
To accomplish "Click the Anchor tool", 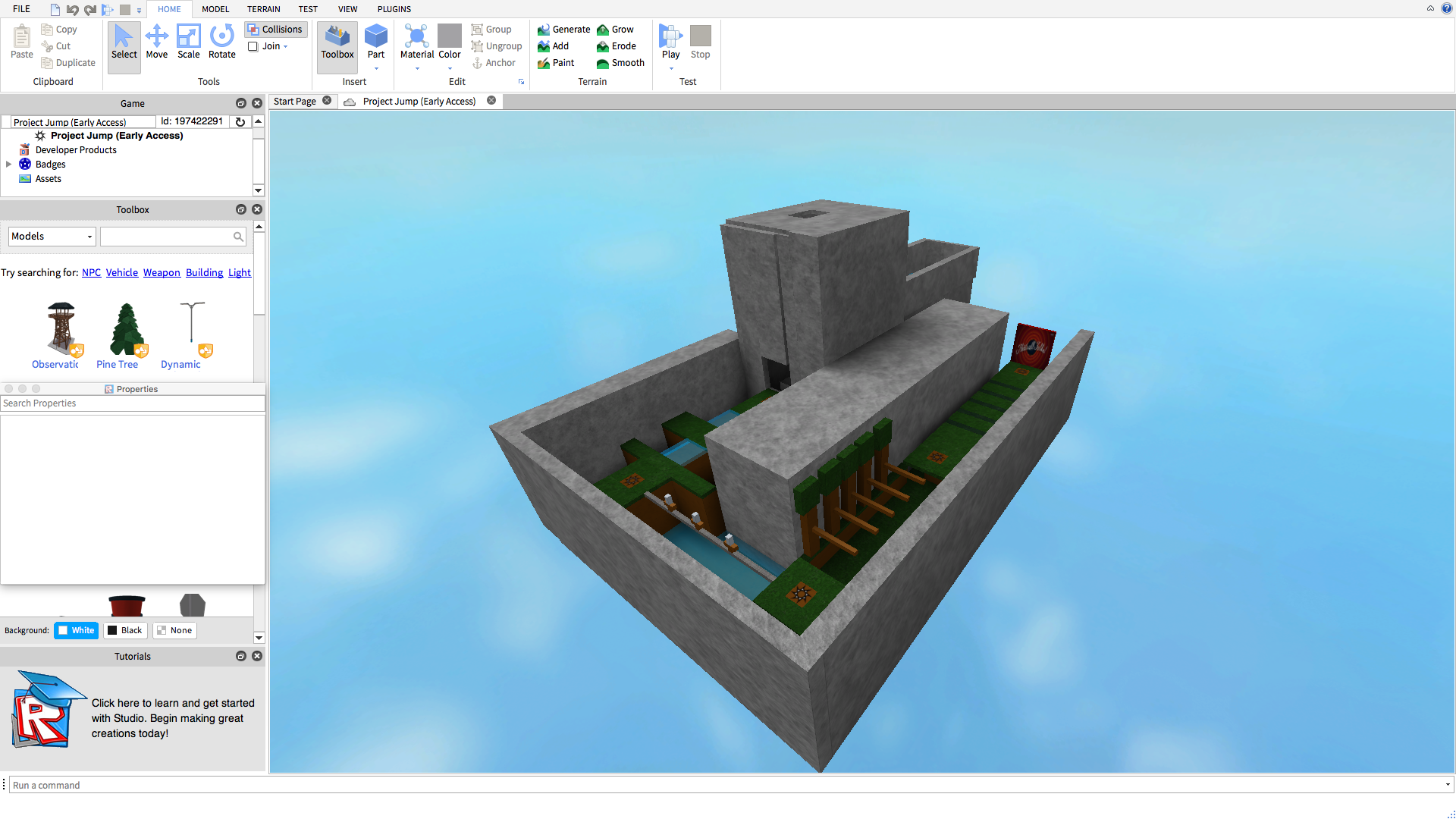I will point(494,63).
